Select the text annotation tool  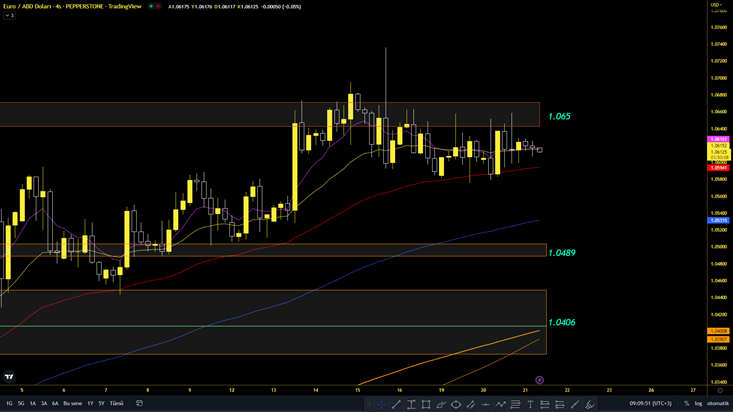[x=530, y=404]
